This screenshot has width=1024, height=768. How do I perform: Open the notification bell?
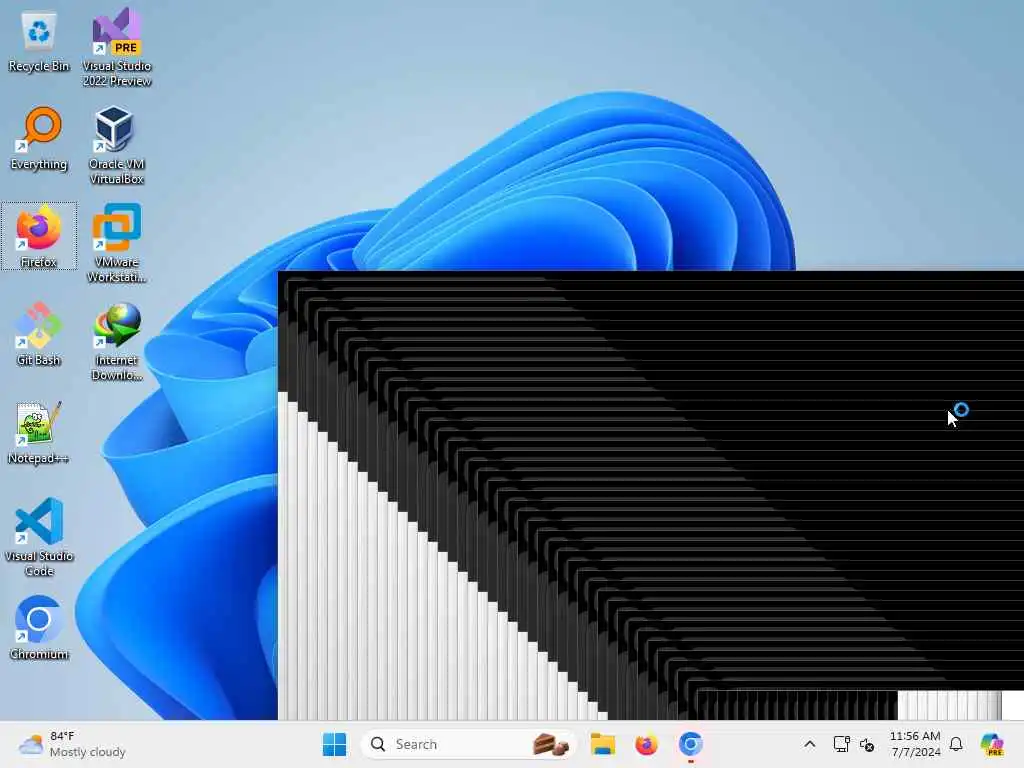pos(956,744)
